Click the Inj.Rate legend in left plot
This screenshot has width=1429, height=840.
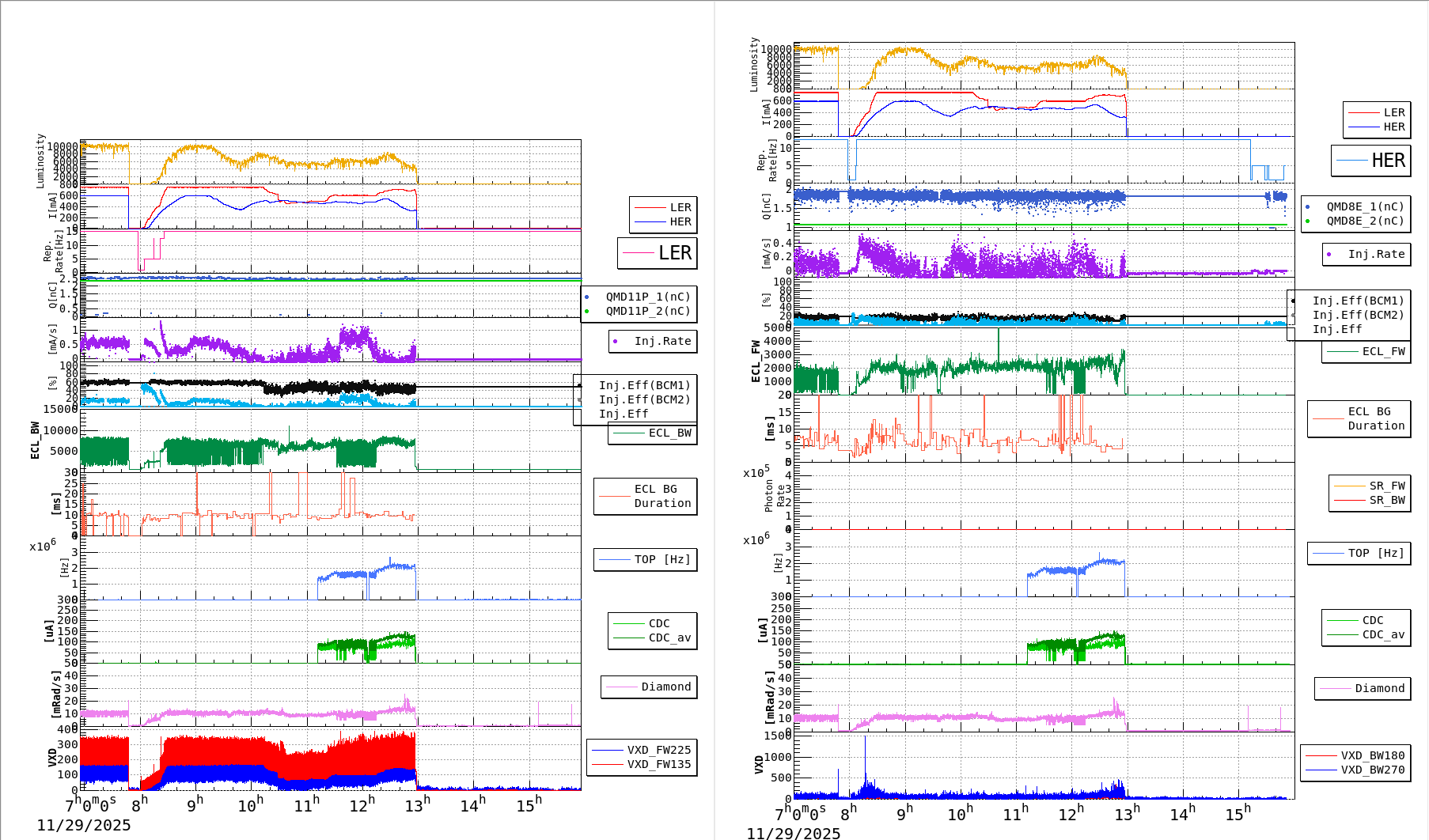(x=661, y=341)
